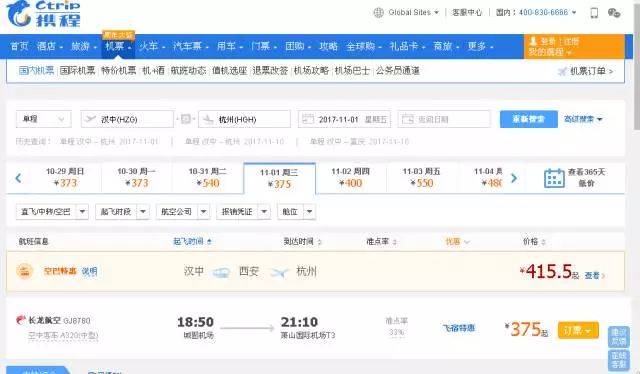Select the 10-29 周日 ¥373 date tab

(x=65, y=178)
